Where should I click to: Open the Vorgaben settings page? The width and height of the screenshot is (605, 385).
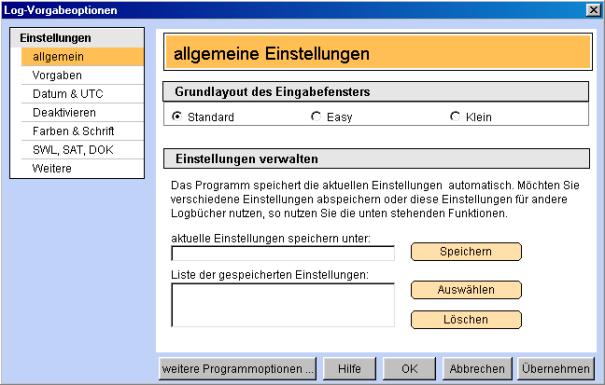tap(83, 75)
